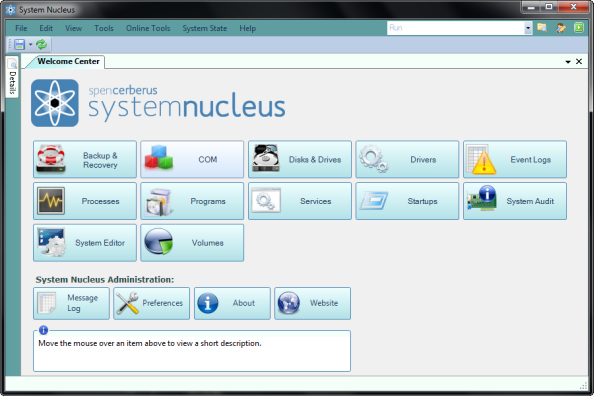Open the View menu
This screenshot has height=396, width=594.
(x=73, y=28)
